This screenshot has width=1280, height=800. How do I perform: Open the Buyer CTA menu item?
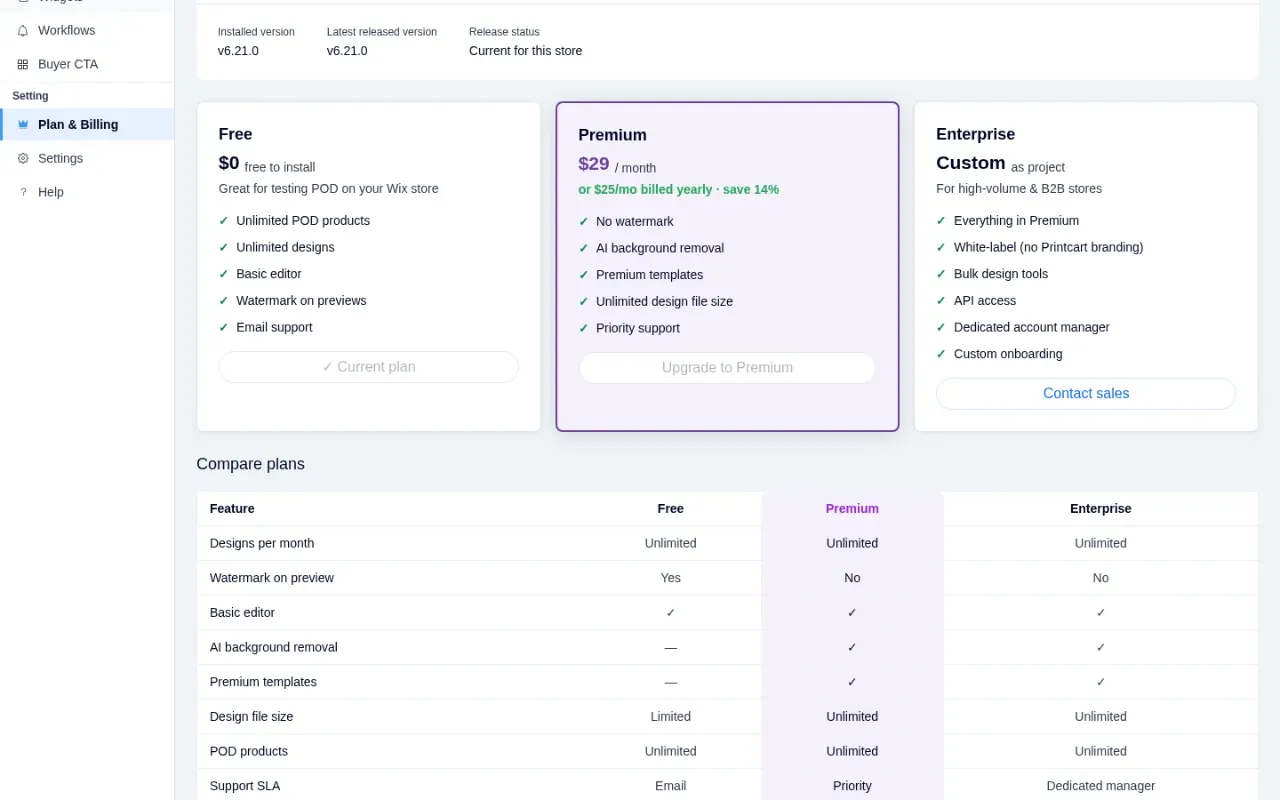(x=87, y=64)
